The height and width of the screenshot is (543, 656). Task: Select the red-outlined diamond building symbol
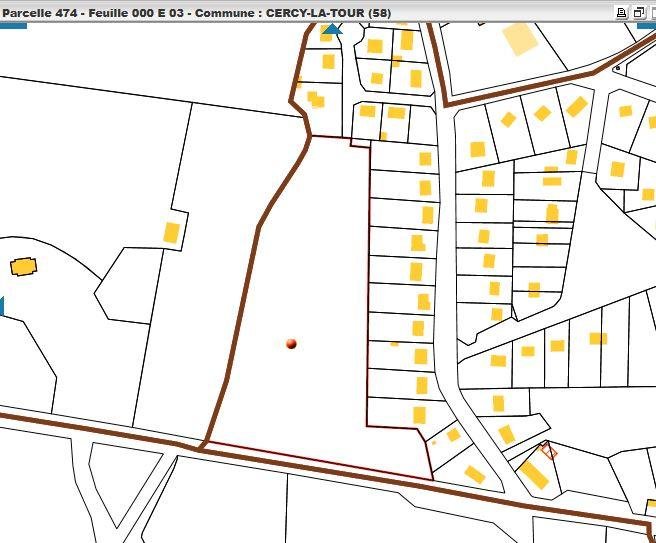(x=548, y=451)
